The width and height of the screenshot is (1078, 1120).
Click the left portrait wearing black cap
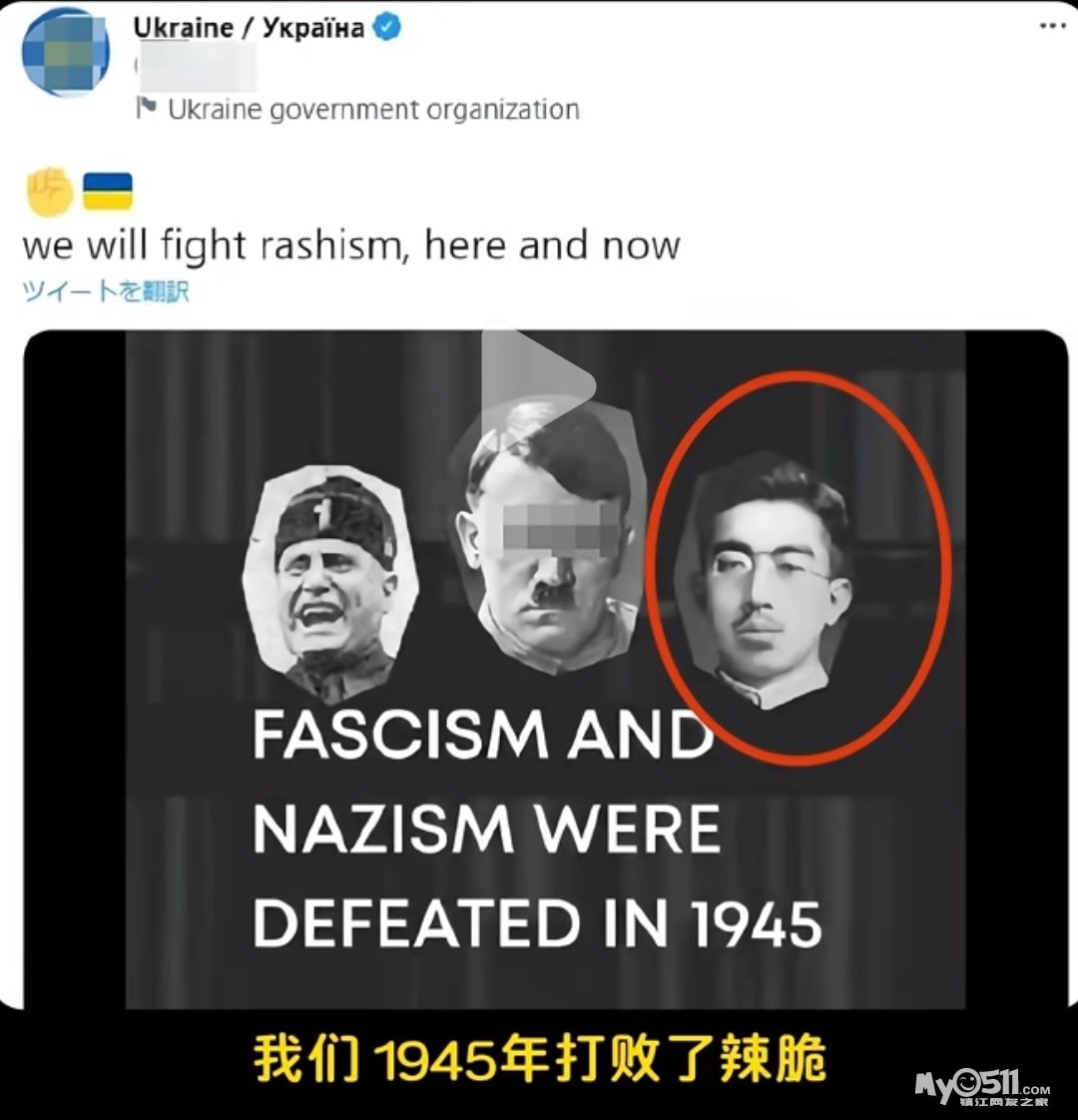(x=329, y=579)
